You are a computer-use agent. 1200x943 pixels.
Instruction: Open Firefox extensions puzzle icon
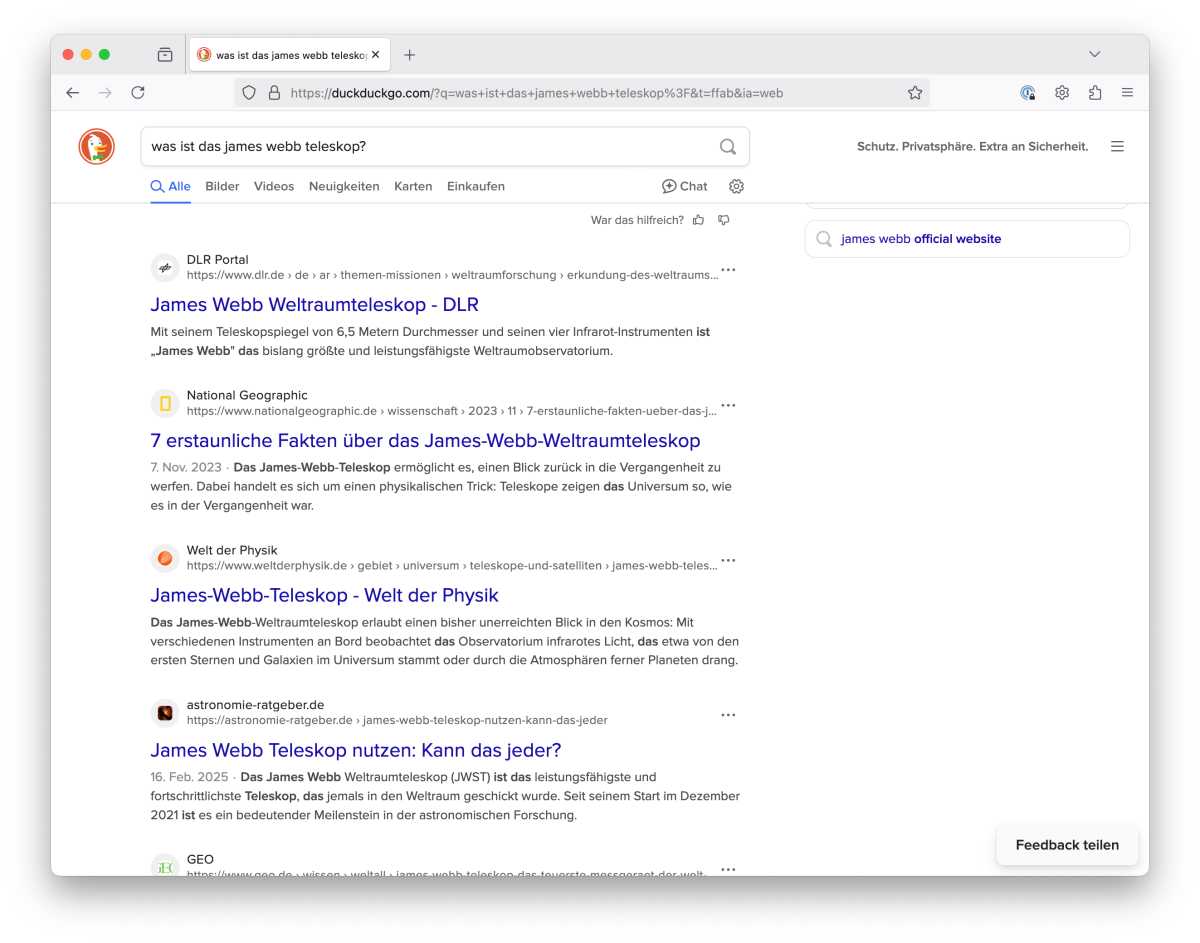click(1095, 93)
